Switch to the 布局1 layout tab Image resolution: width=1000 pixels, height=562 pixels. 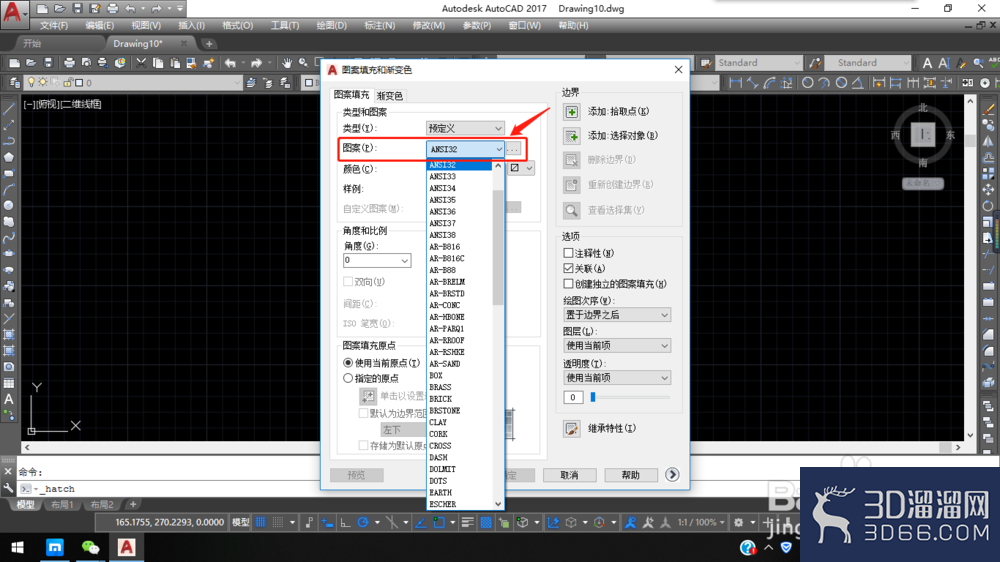pyautogui.click(x=62, y=505)
